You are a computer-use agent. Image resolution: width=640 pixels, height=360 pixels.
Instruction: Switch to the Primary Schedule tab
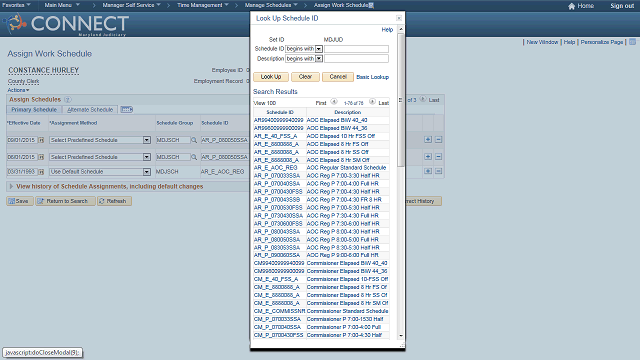point(34,109)
